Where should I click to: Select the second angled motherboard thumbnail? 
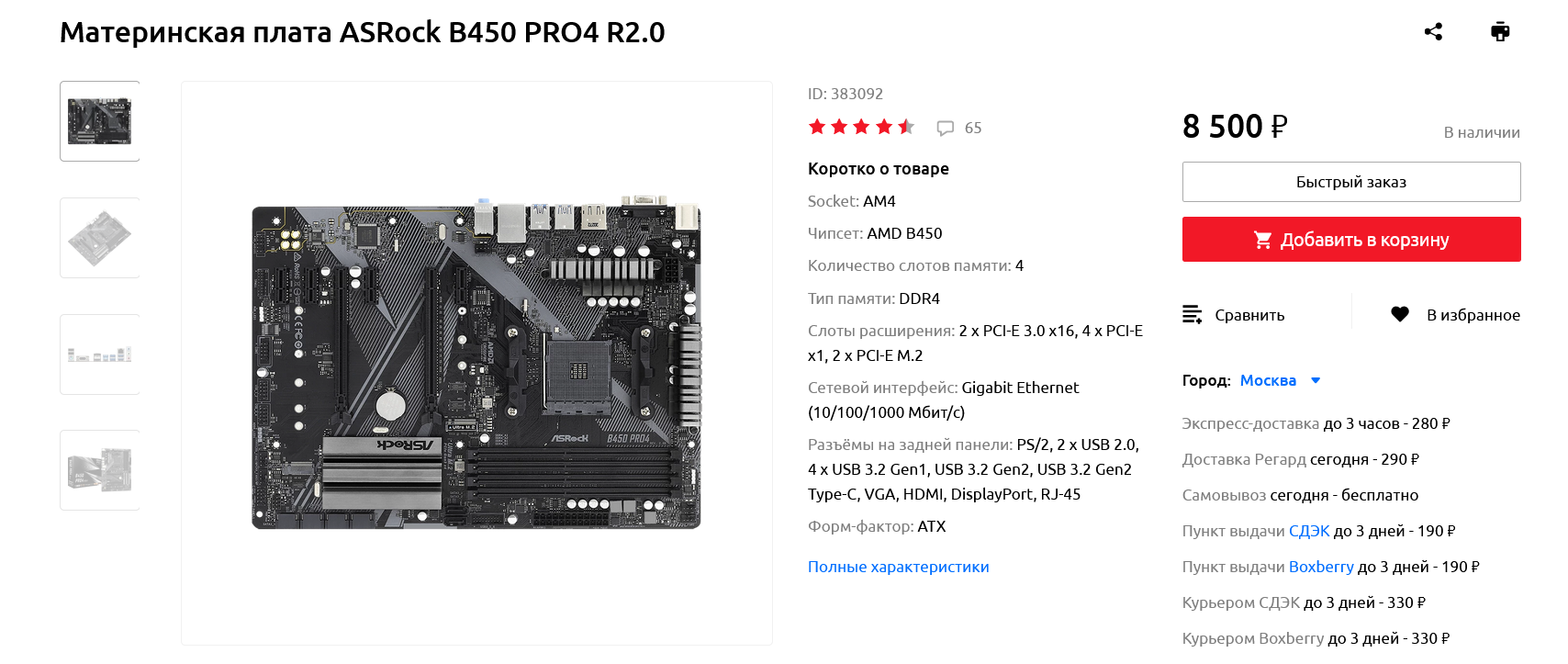(x=100, y=238)
